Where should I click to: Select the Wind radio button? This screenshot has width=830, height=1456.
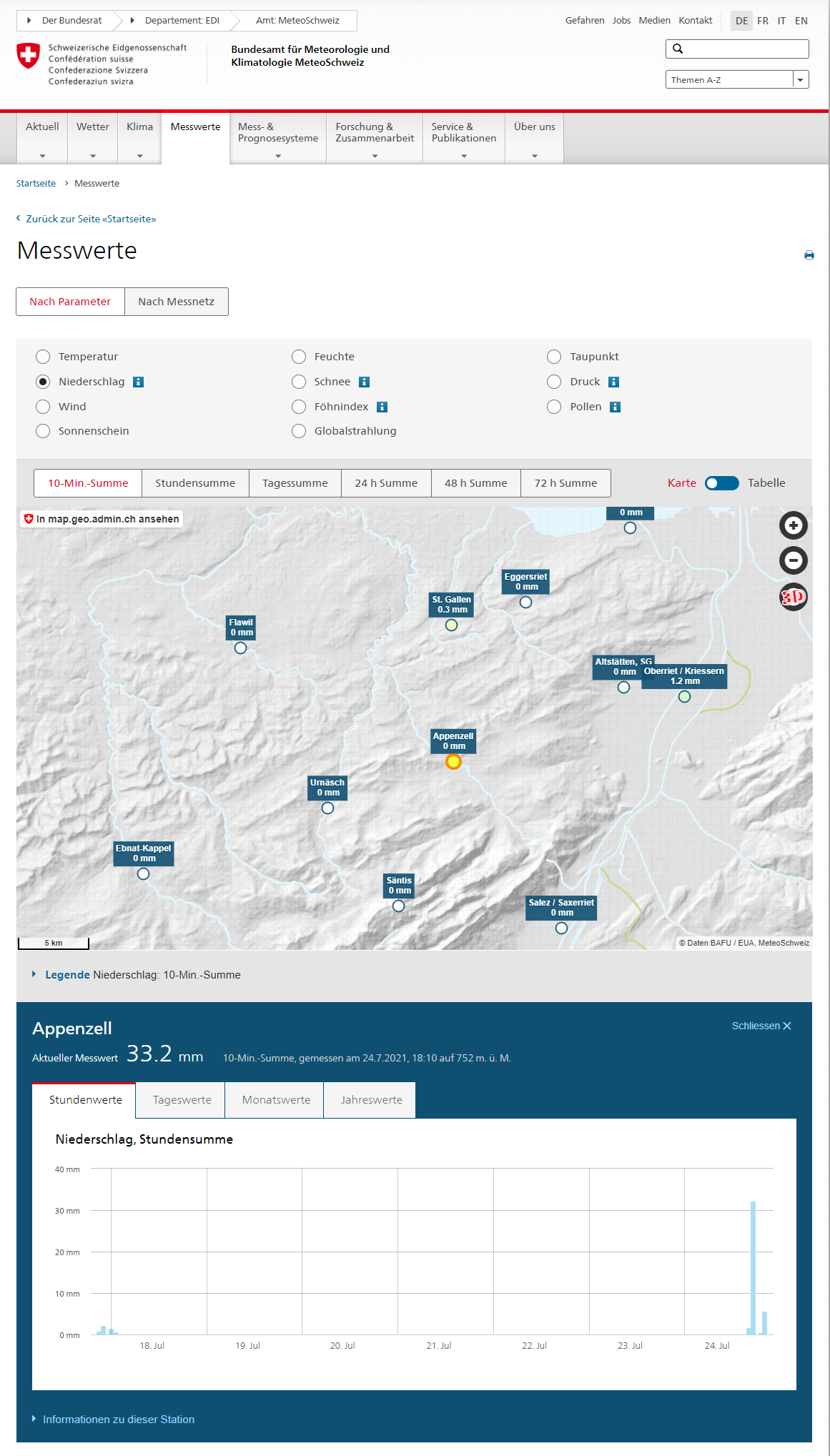(x=43, y=407)
